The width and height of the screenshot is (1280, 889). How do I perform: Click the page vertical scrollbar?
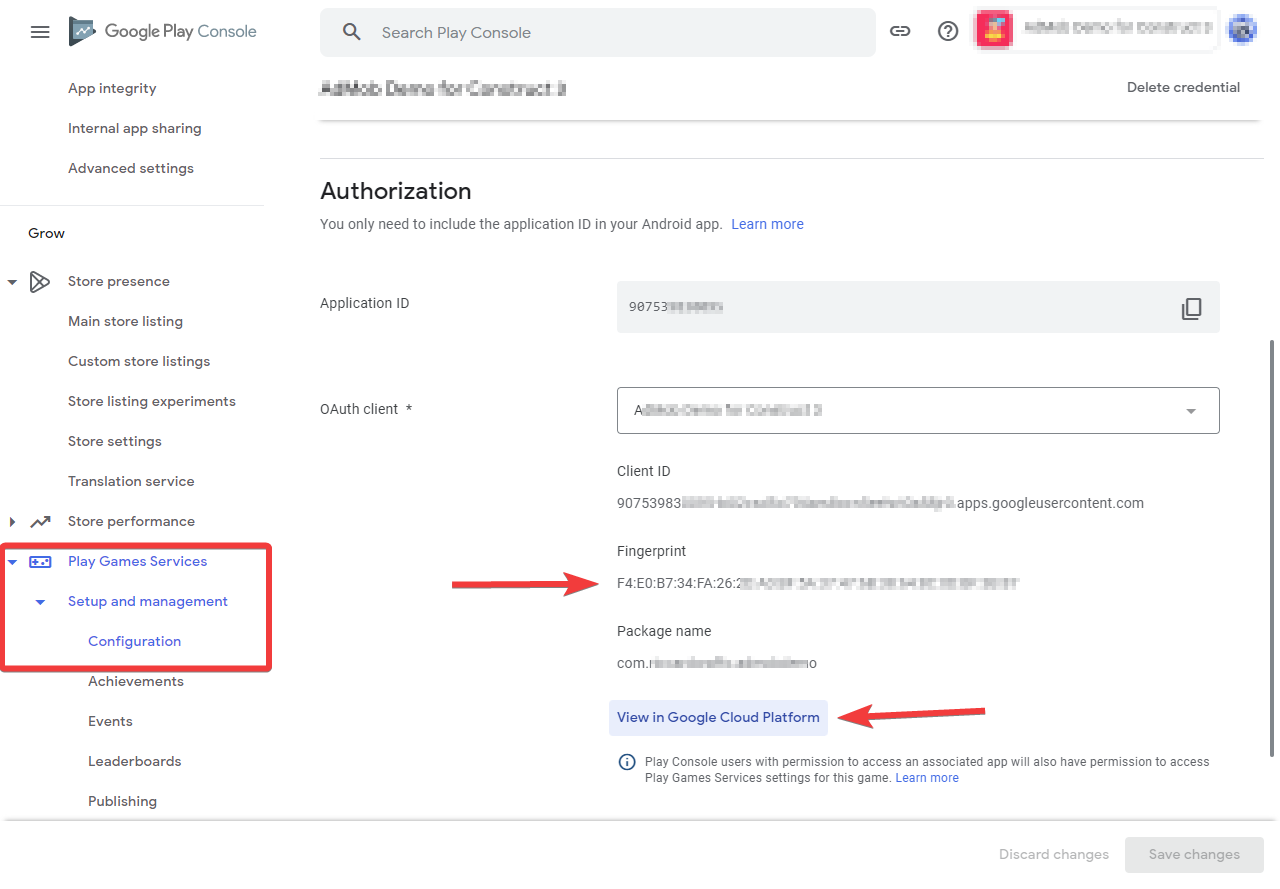(x=1272, y=548)
